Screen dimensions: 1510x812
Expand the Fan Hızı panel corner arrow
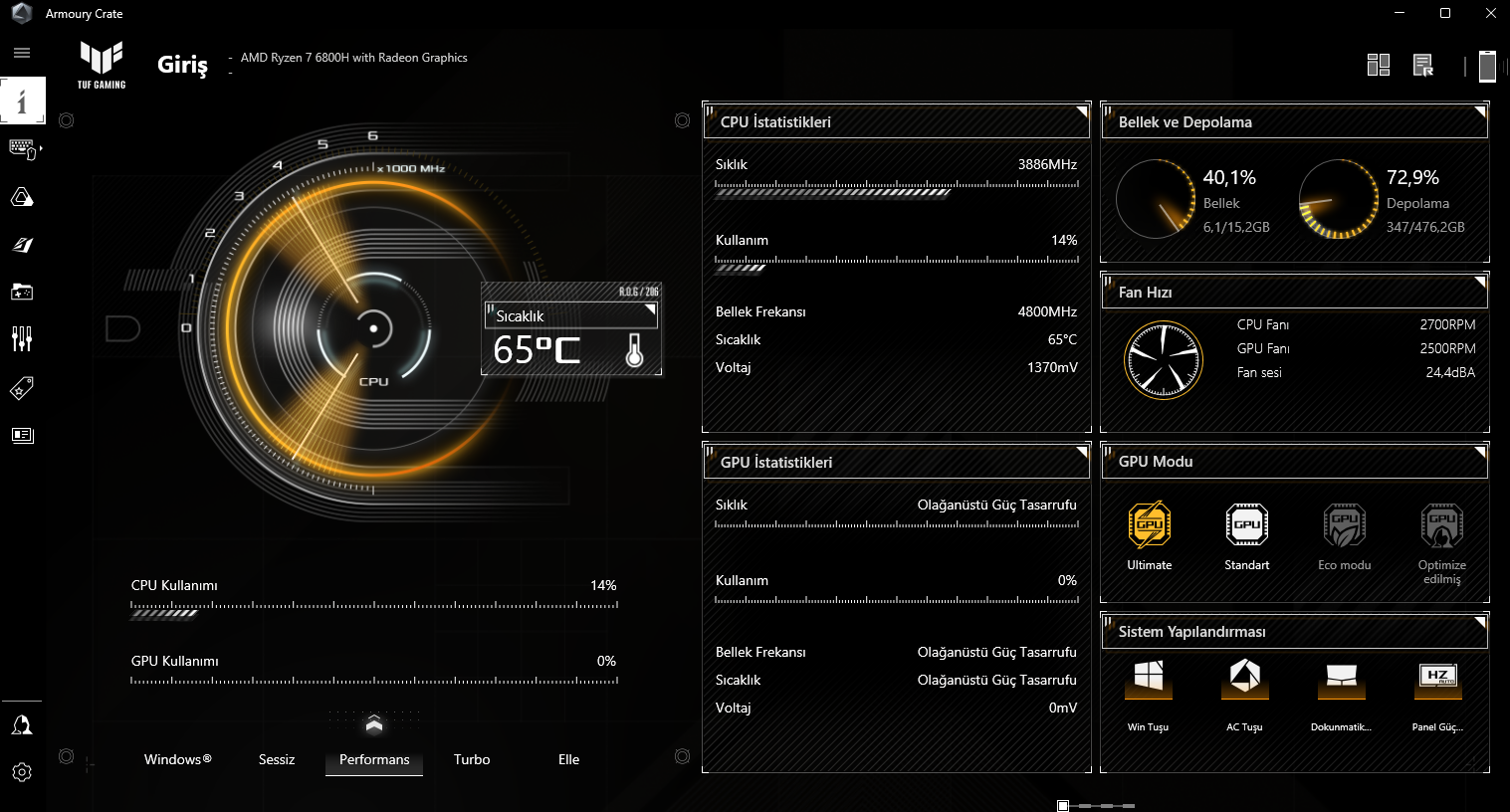tap(1480, 282)
